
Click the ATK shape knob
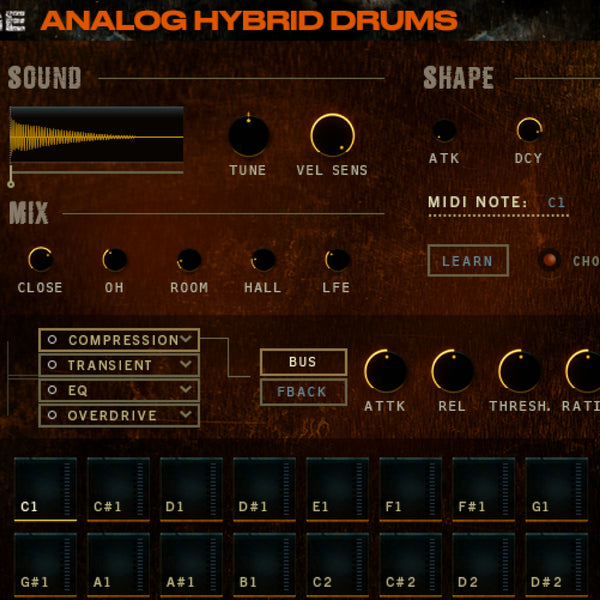444,130
